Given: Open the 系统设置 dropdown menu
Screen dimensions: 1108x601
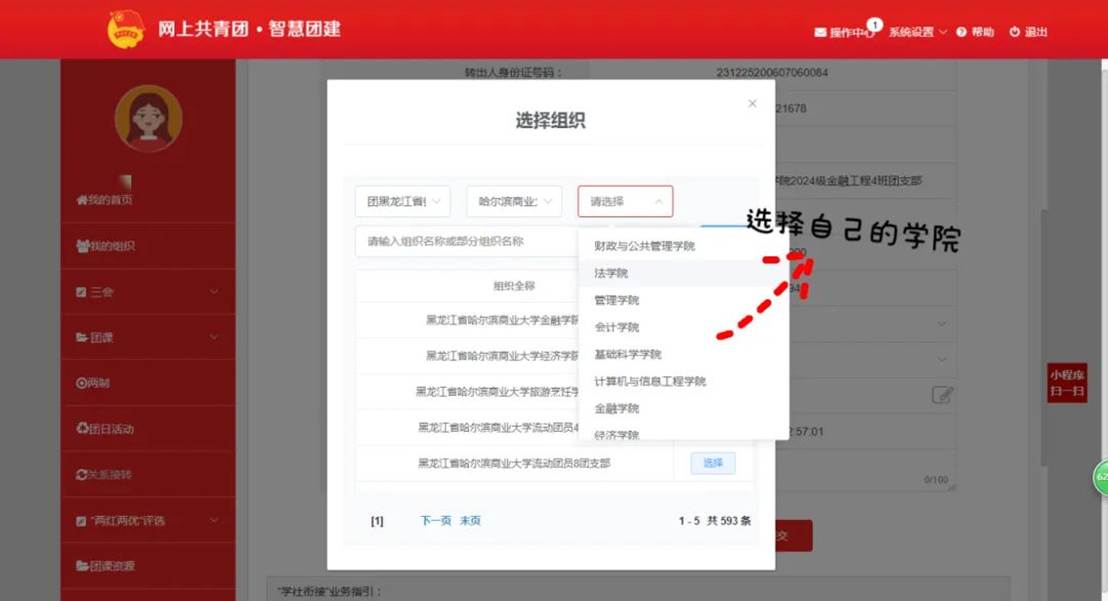Looking at the screenshot, I should pos(916,32).
